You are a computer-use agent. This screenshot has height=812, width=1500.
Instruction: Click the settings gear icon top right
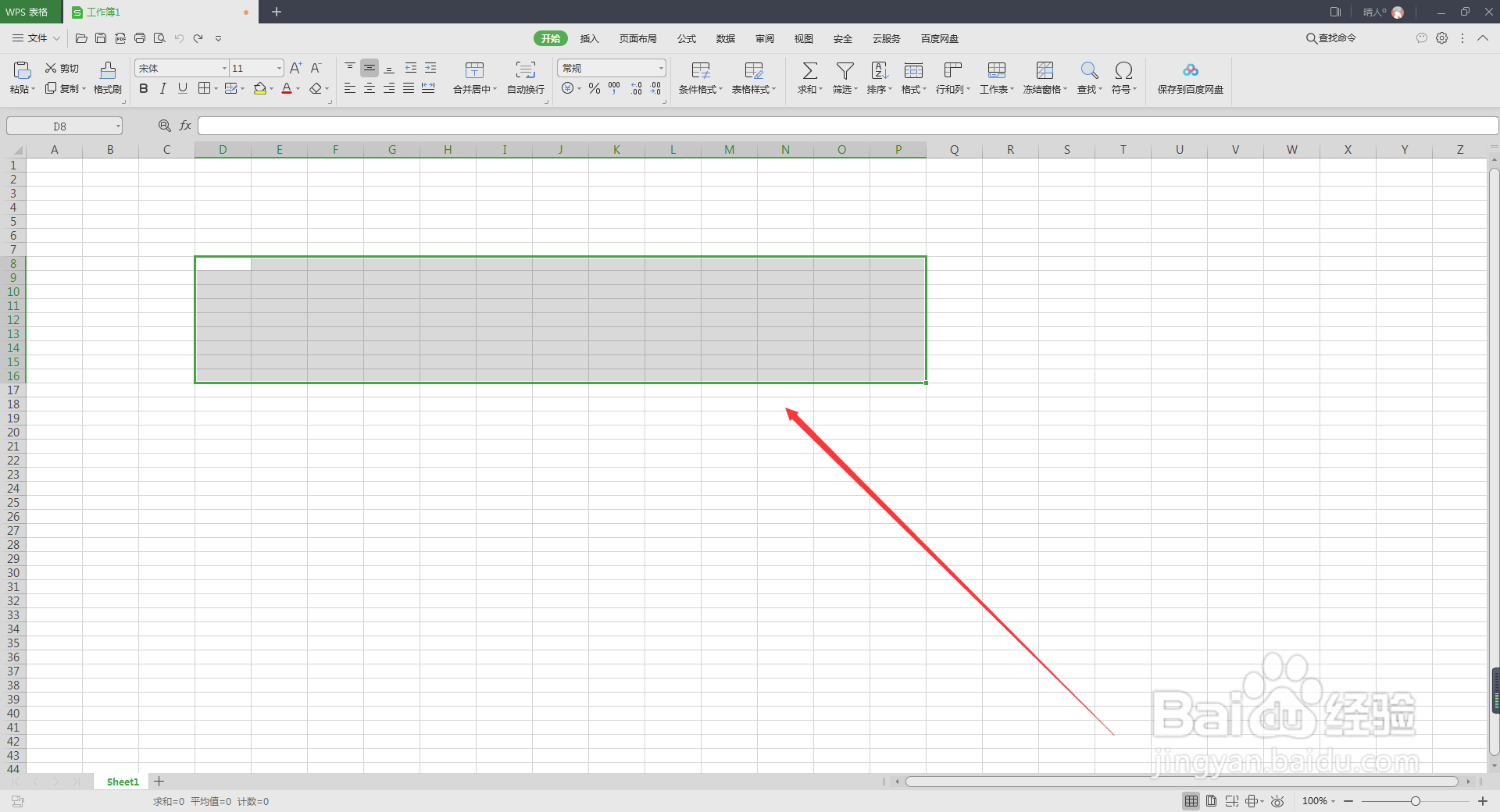[x=1442, y=37]
